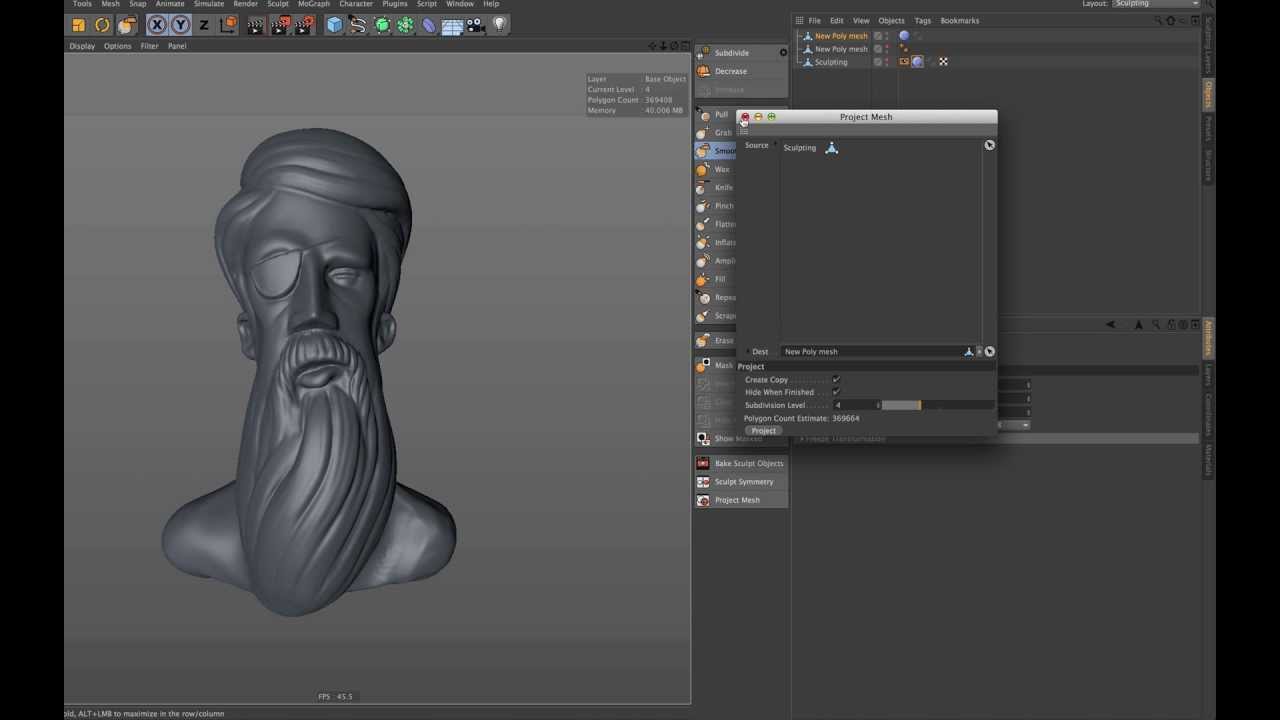Click the light bulb icon in the toolbar

499,24
